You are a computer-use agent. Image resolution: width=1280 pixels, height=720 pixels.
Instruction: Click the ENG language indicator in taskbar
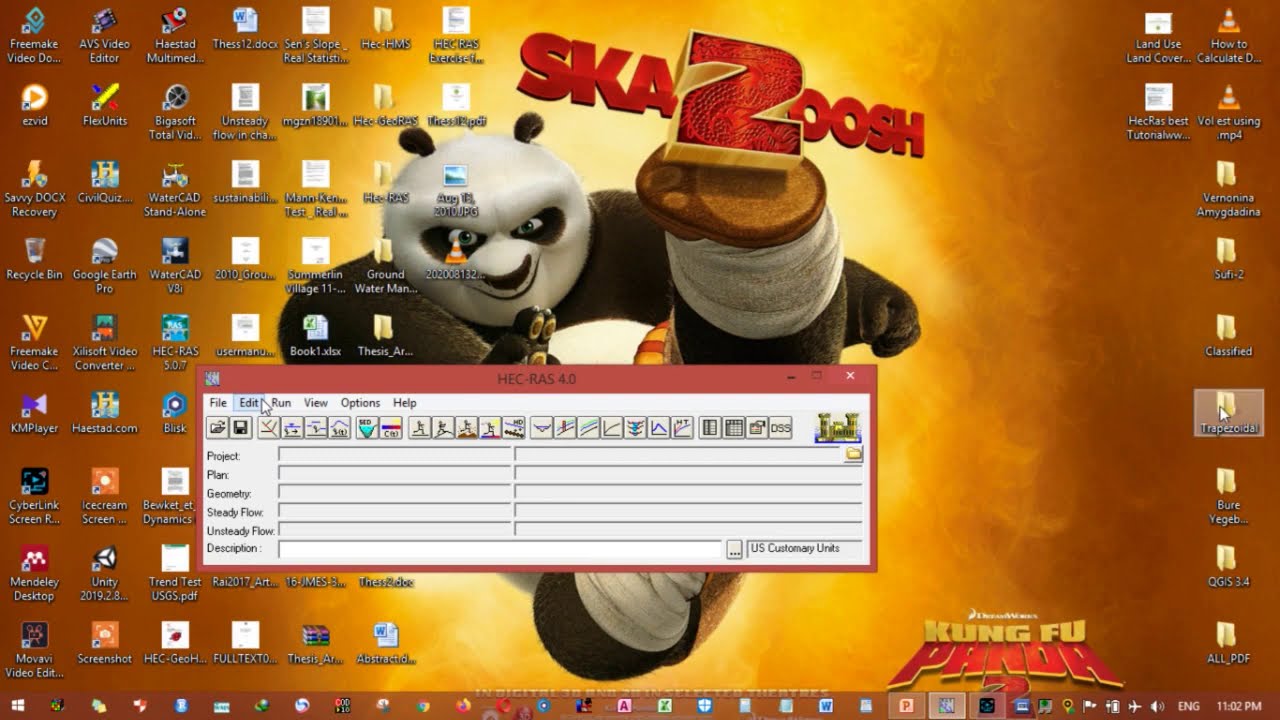(1189, 706)
